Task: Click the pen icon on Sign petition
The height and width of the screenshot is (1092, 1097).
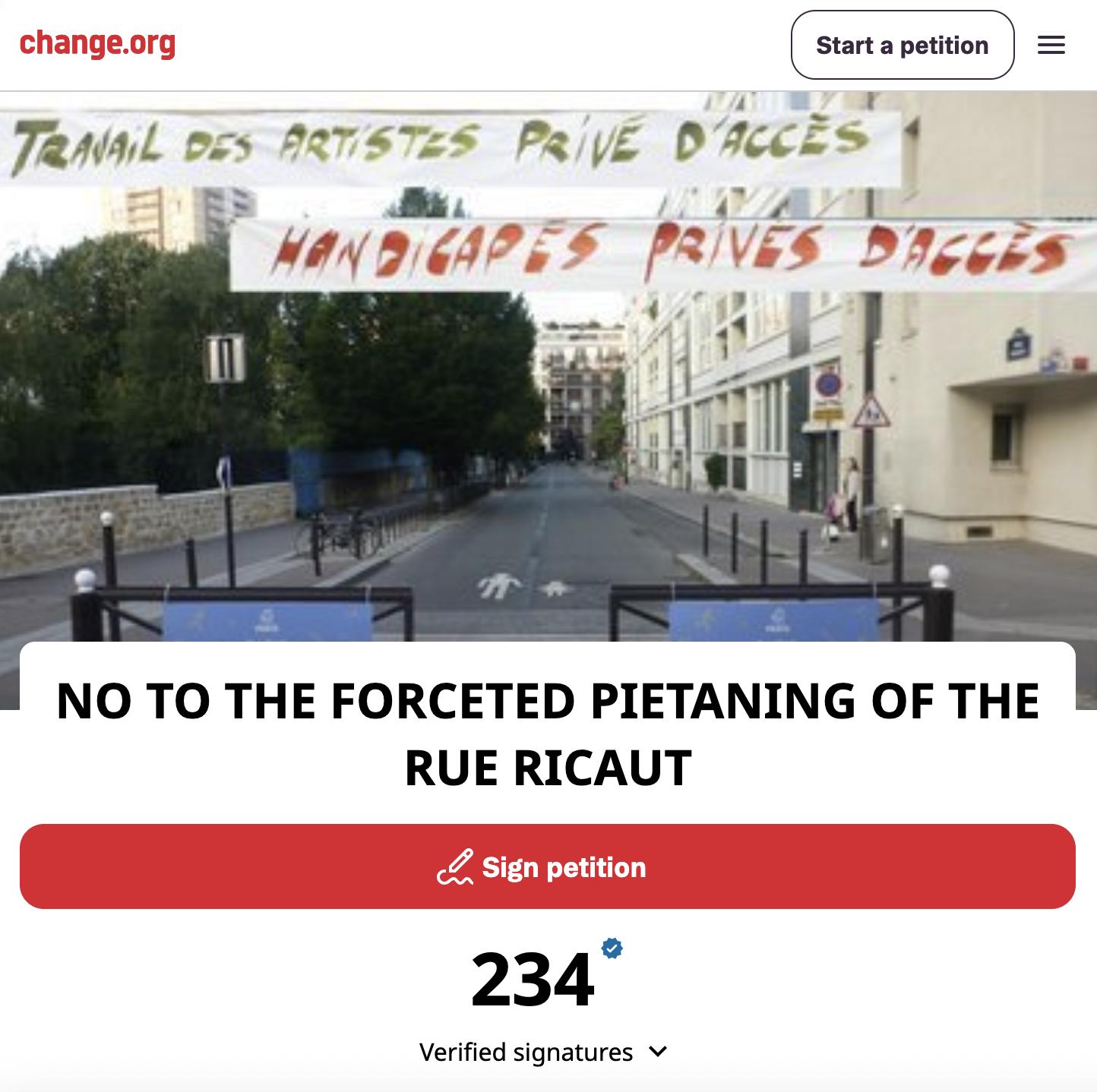Action: click(455, 867)
